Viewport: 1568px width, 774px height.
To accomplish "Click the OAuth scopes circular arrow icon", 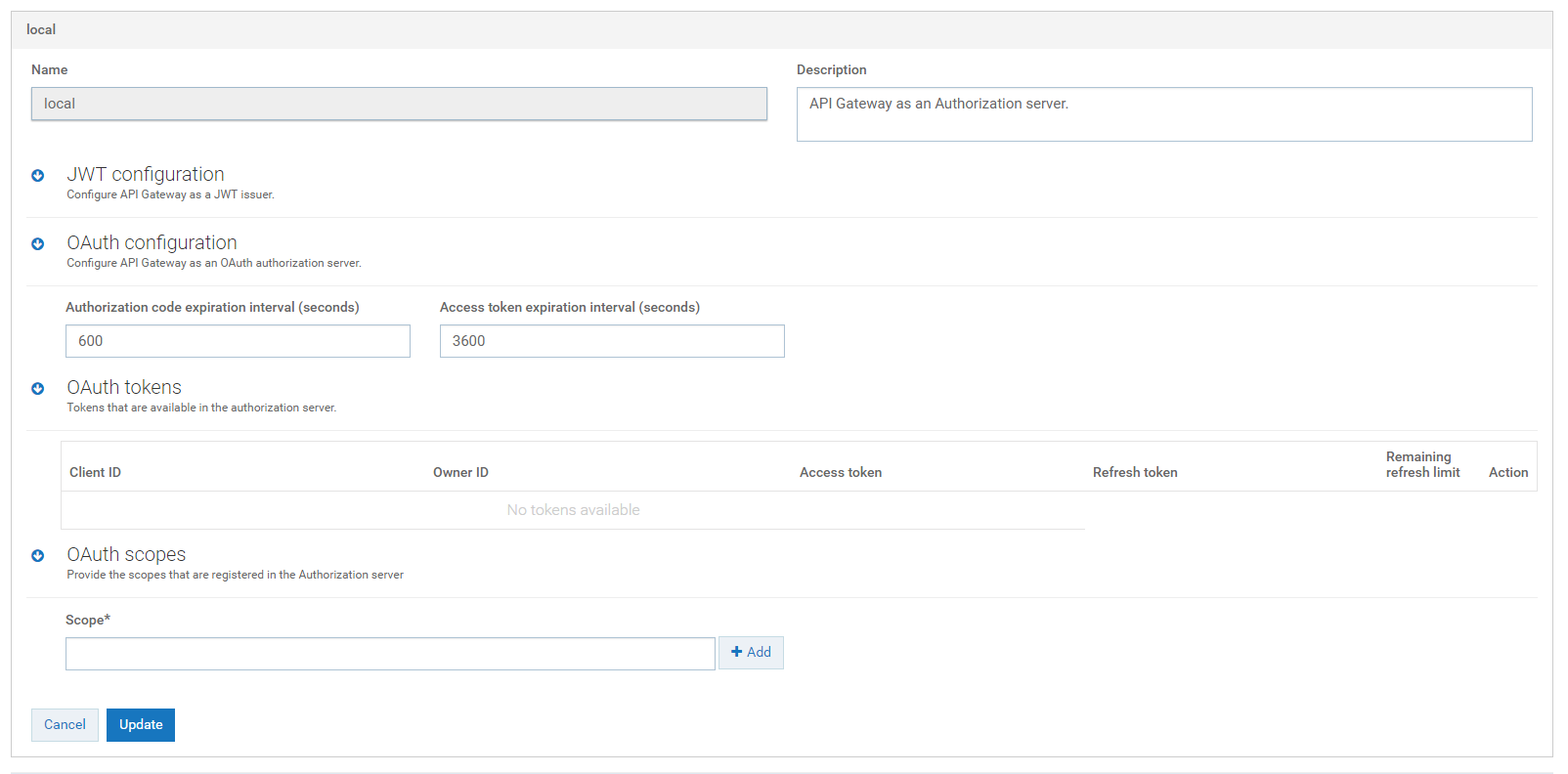I will coord(38,556).
